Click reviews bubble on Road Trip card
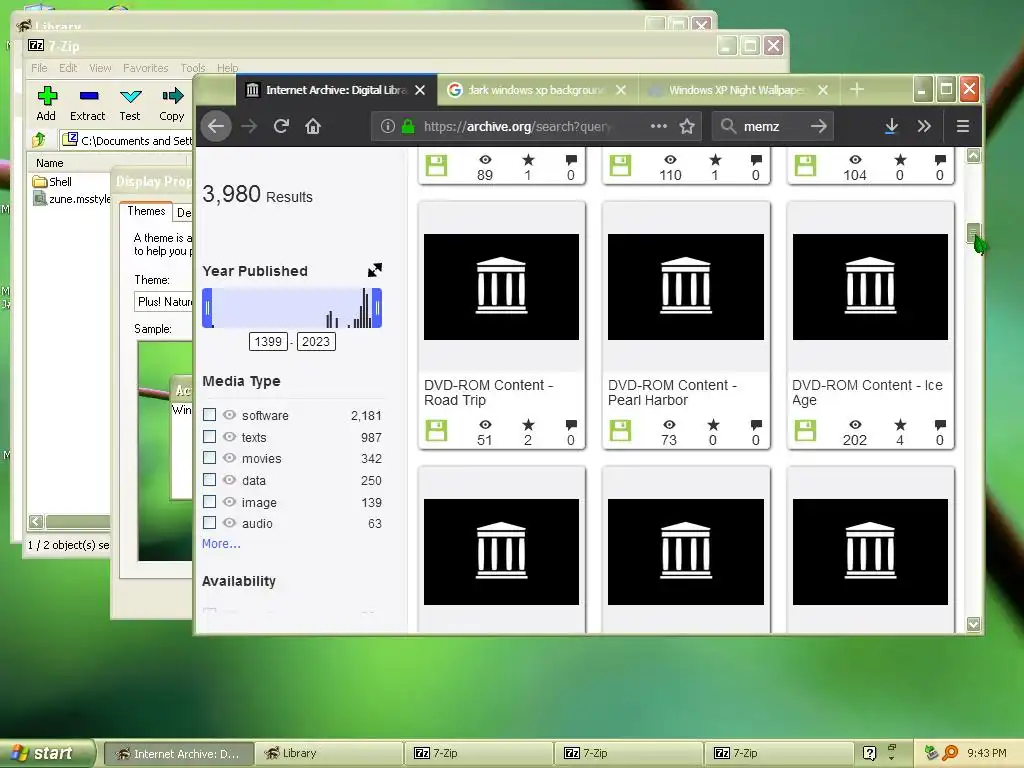The image size is (1024, 768). click(571, 424)
